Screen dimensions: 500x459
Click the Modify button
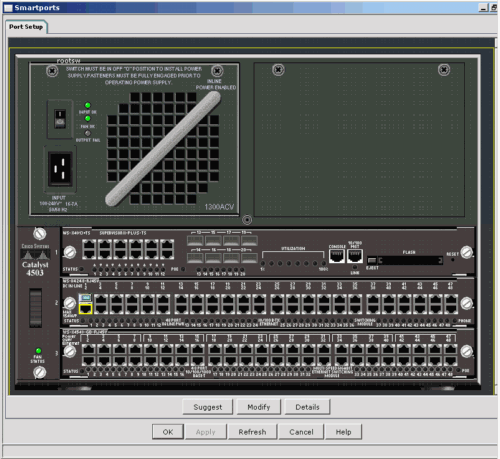(x=259, y=407)
